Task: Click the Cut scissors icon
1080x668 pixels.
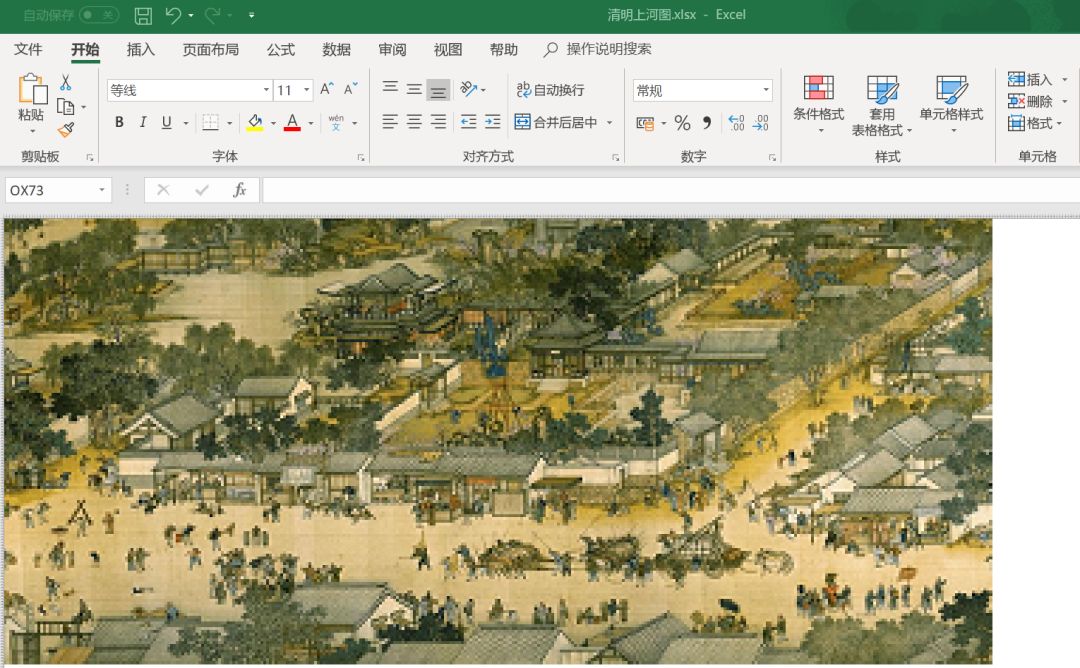Action: click(x=65, y=83)
